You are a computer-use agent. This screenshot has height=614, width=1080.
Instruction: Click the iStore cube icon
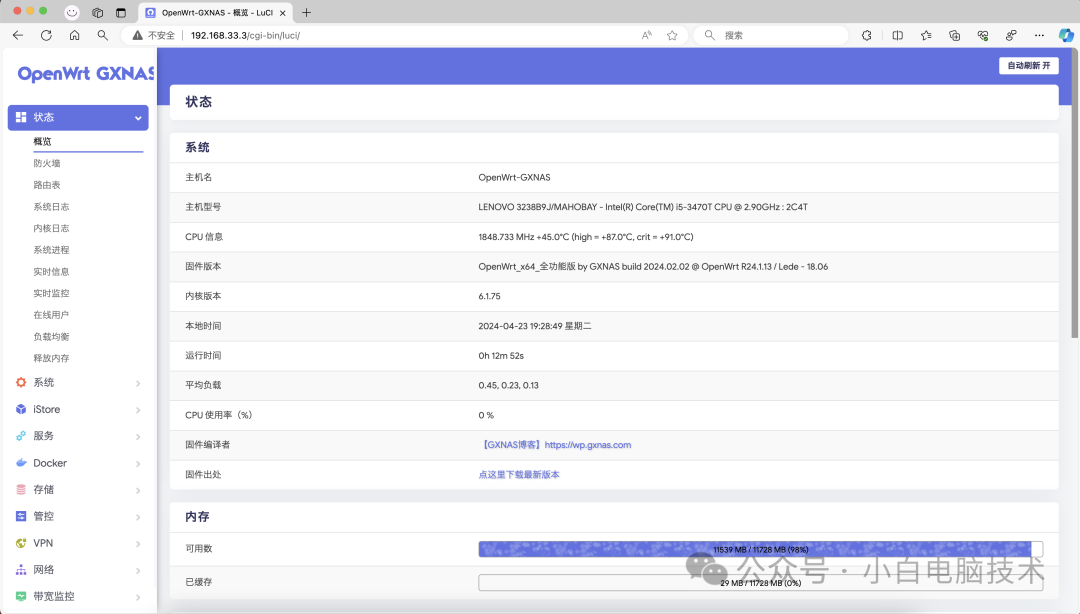coord(21,409)
